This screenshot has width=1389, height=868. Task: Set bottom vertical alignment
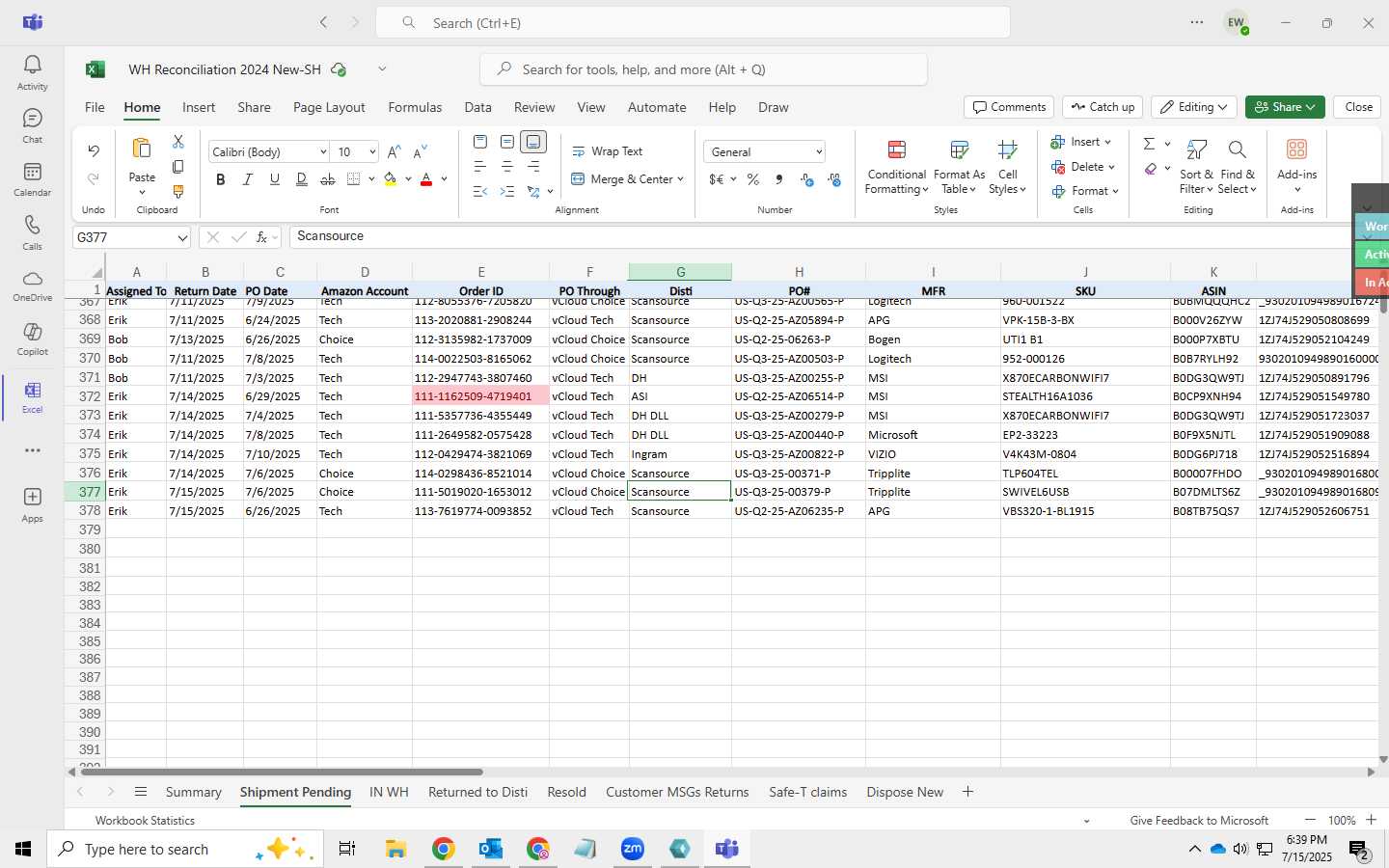pyautogui.click(x=533, y=142)
